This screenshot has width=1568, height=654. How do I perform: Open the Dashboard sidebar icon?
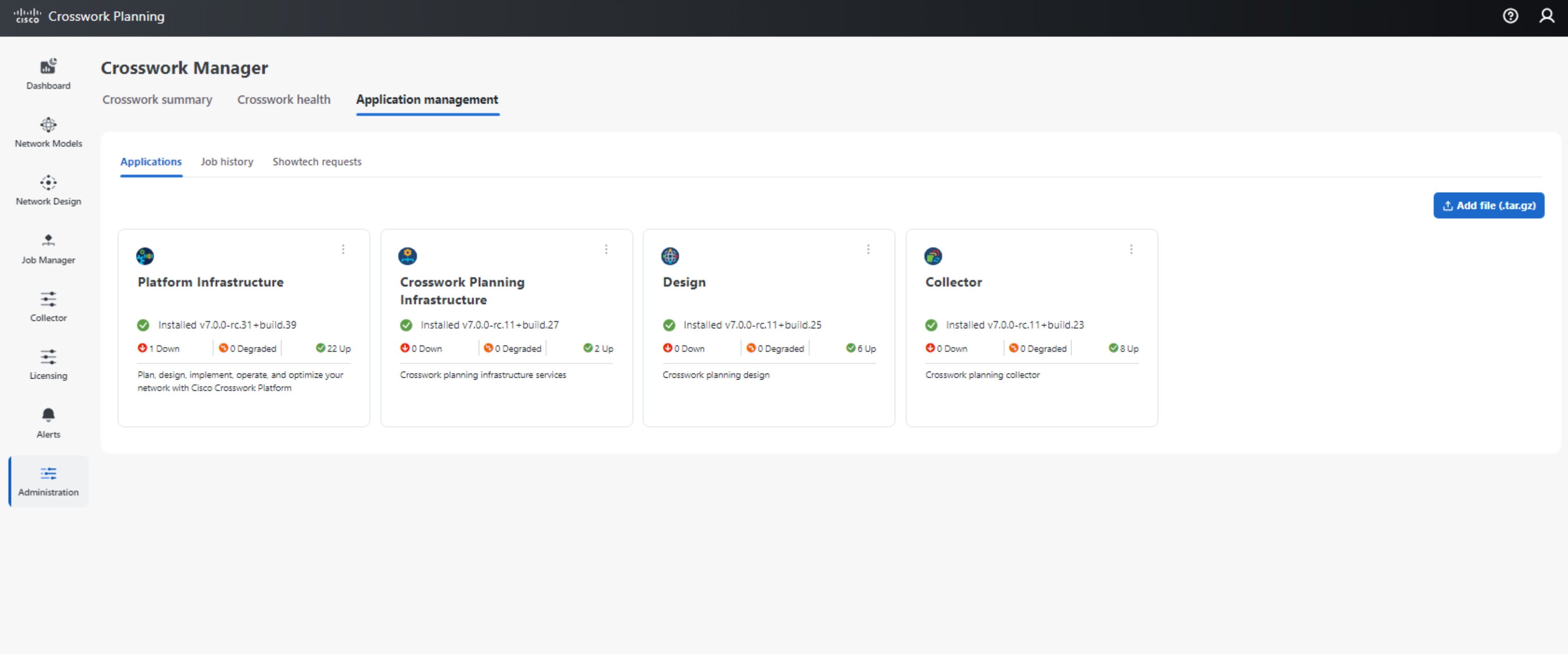pos(48,66)
